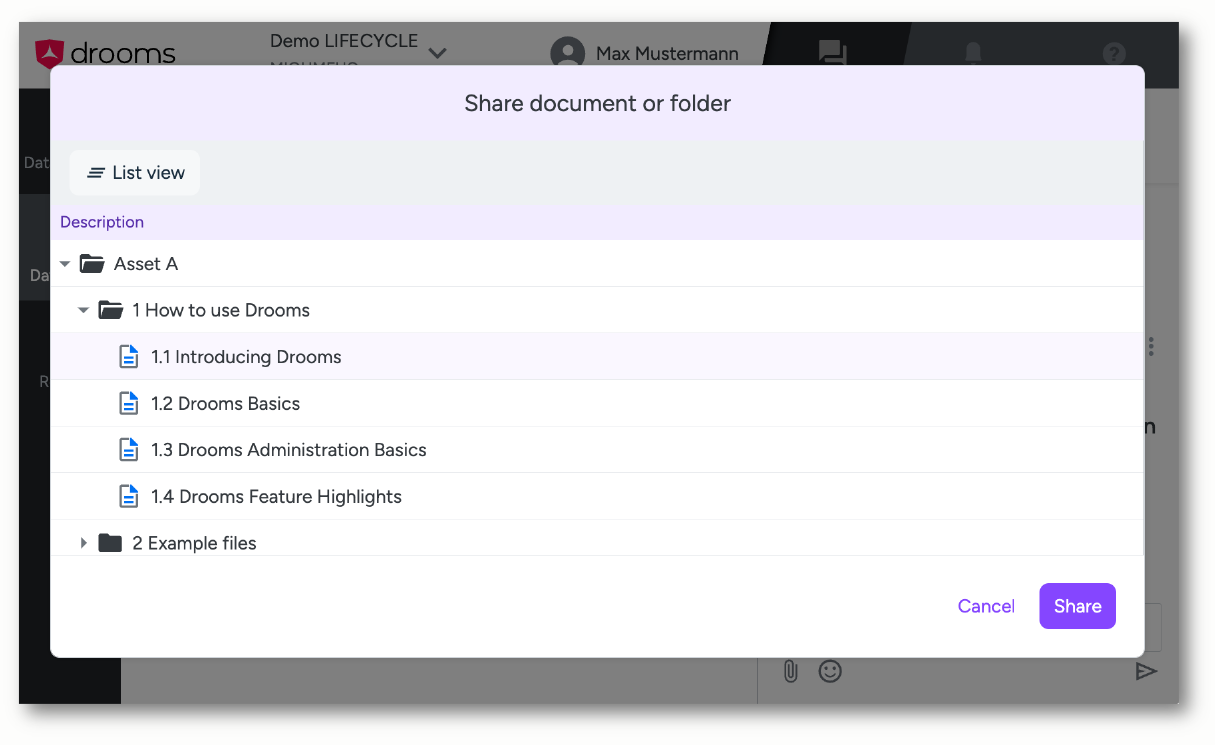Image resolution: width=1215 pixels, height=745 pixels.
Task: Switch to List view
Action: click(x=135, y=172)
